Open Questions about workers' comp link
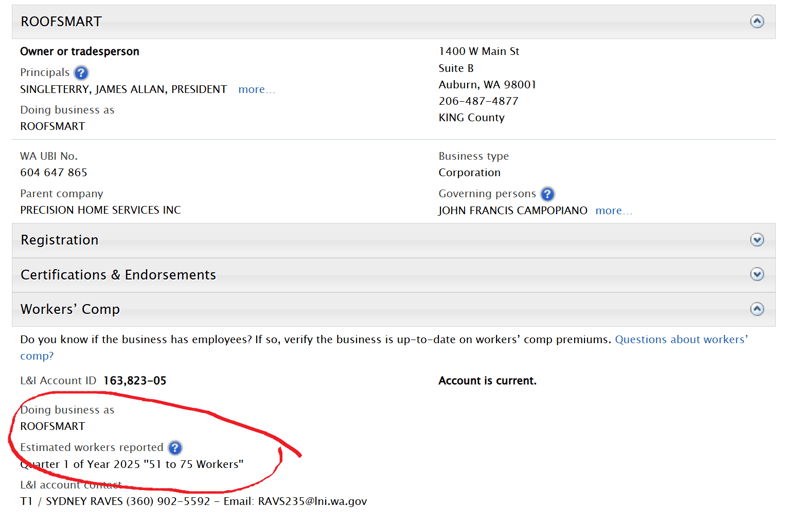 [x=681, y=340]
